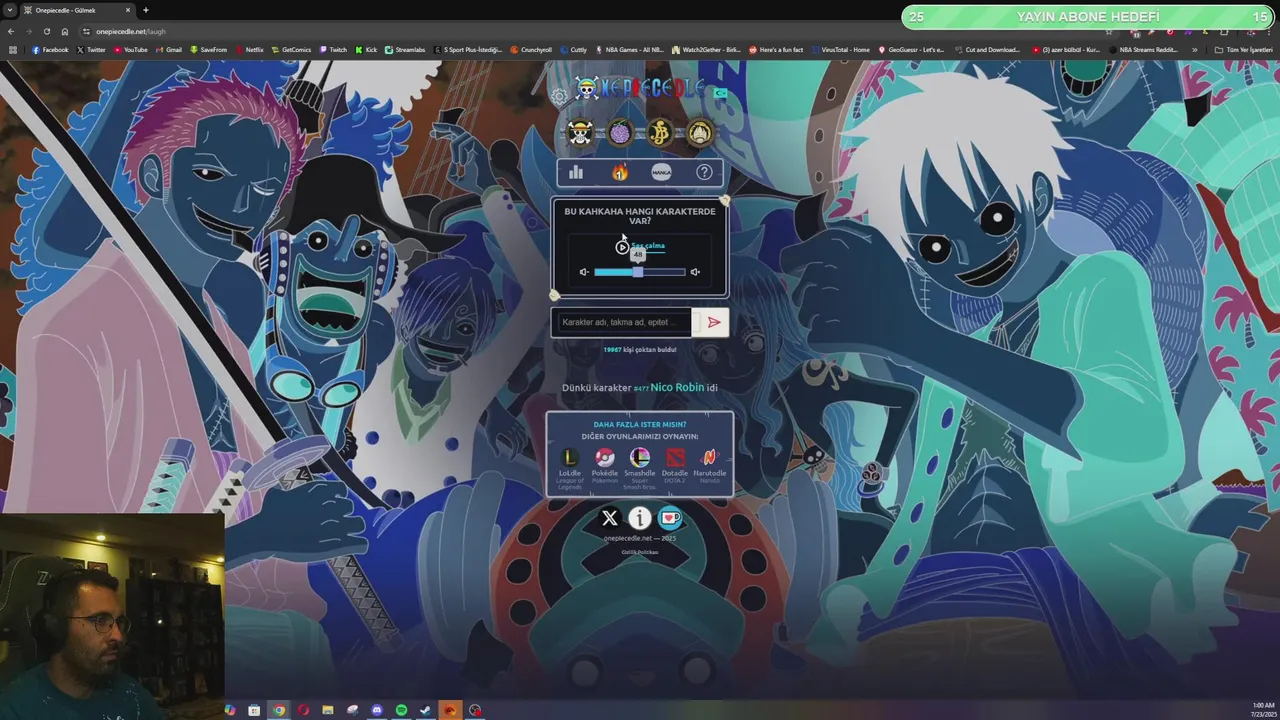Open the Gizlilik Politikası privacy link

pyautogui.click(x=640, y=552)
